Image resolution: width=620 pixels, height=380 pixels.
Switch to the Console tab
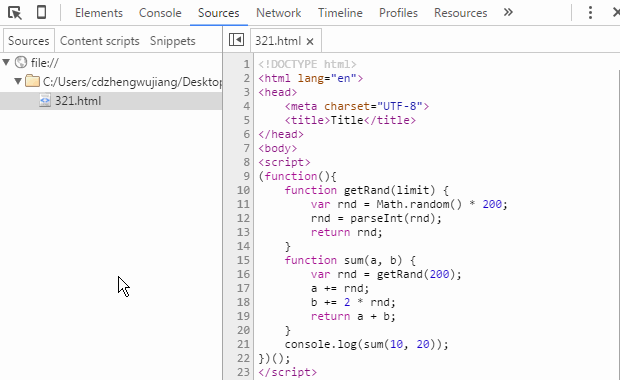pos(160,13)
